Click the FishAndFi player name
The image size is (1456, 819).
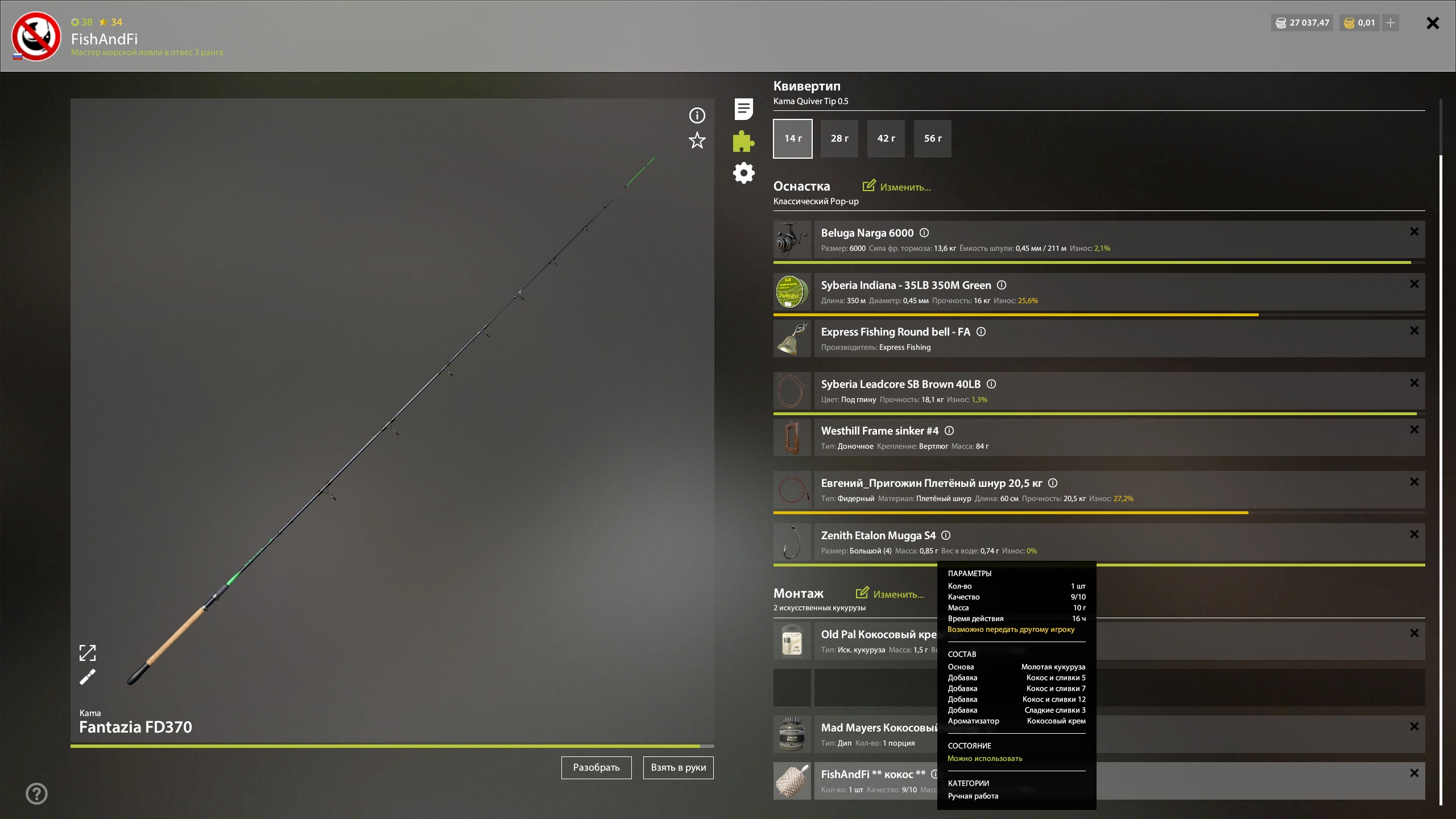coord(104,39)
